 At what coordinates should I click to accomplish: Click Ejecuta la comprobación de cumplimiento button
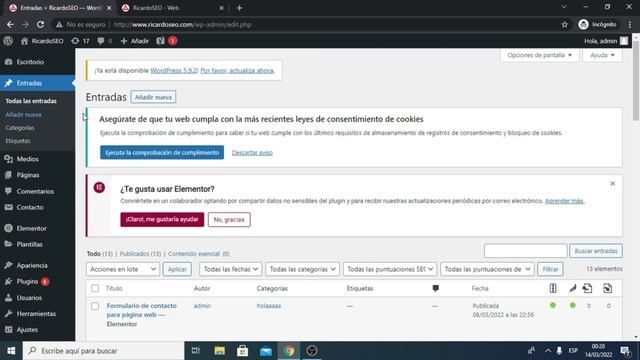point(162,152)
